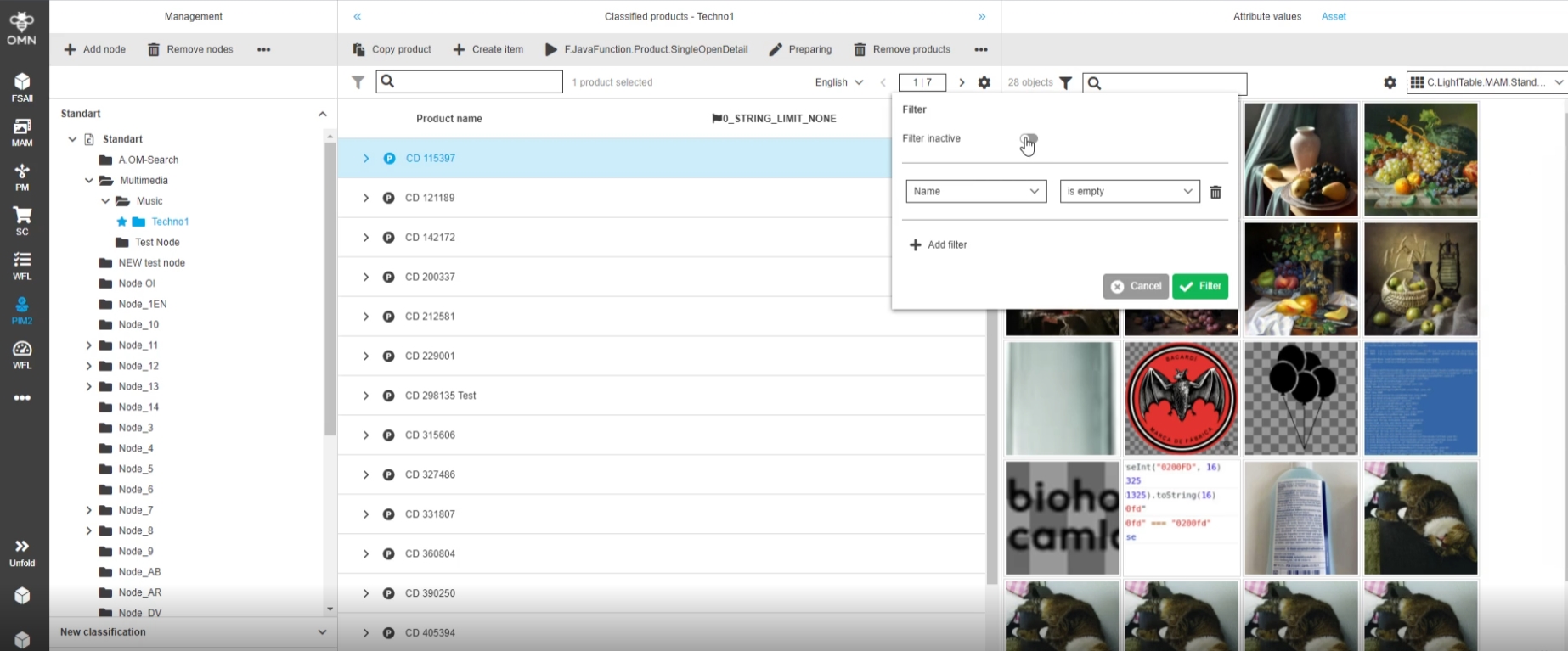Open product CD 212581
The width and height of the screenshot is (1568, 651).
[430, 317]
